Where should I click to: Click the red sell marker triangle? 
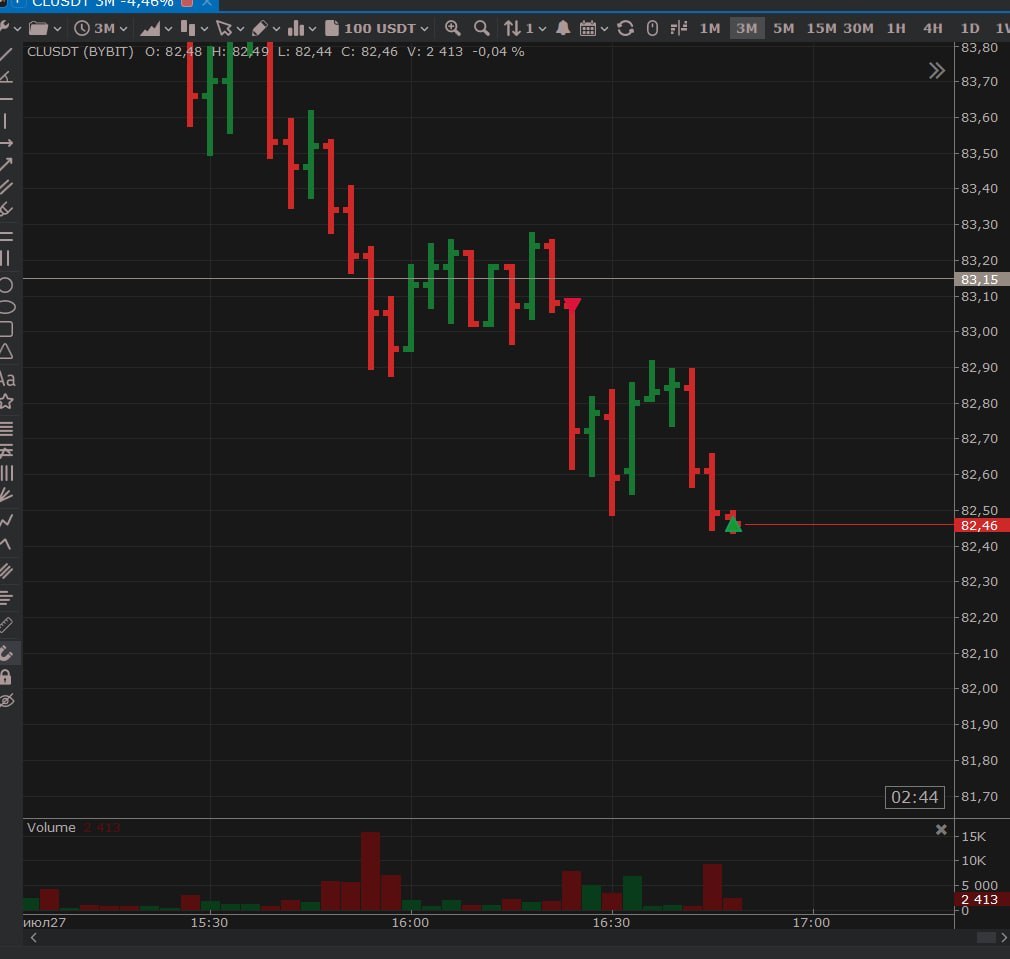[572, 303]
